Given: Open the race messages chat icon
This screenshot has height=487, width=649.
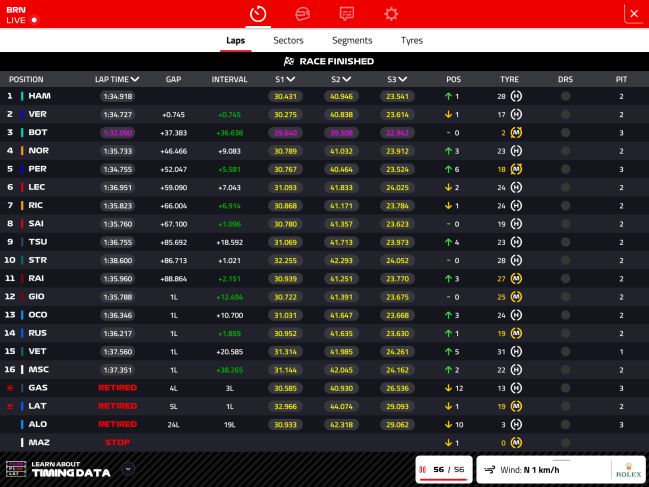Looking at the screenshot, I should click(x=347, y=13).
